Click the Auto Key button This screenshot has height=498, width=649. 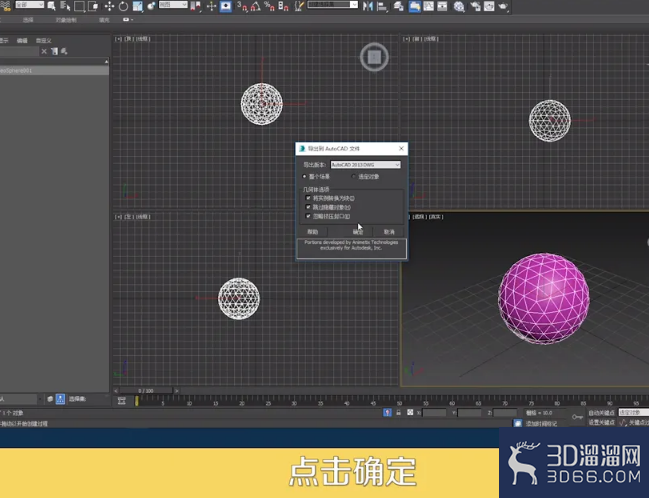pyautogui.click(x=601, y=413)
